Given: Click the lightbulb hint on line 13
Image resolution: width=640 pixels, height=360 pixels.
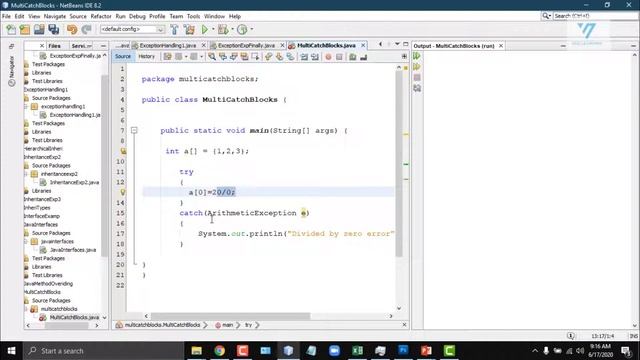Looking at the screenshot, I should 122,192.
